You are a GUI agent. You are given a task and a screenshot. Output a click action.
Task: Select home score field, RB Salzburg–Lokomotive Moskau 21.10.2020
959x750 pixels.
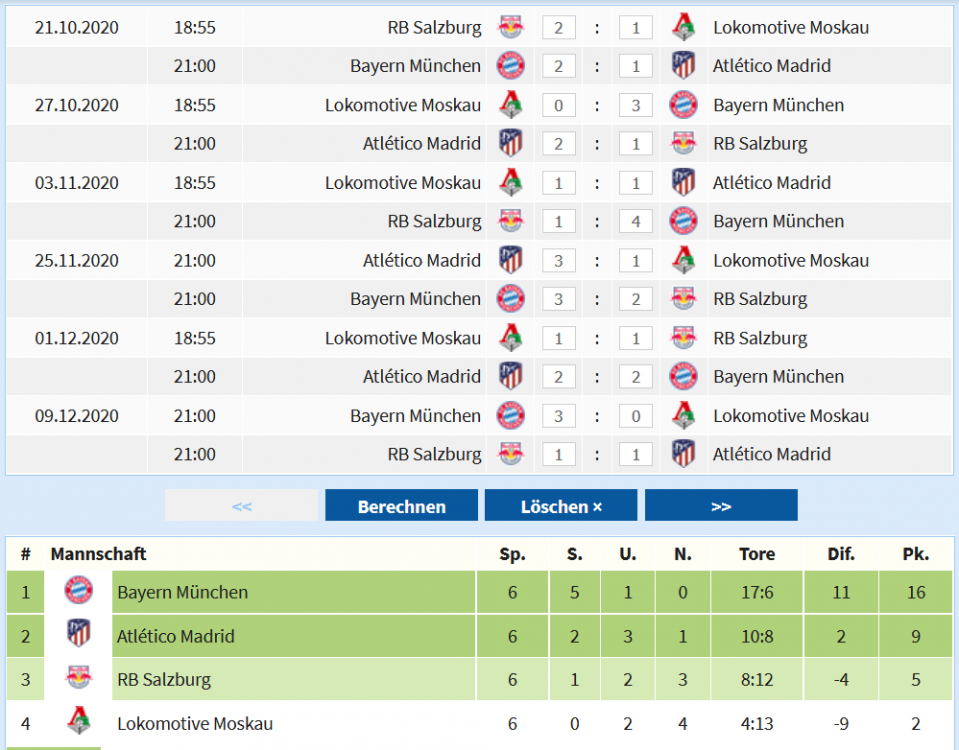[x=558, y=28]
